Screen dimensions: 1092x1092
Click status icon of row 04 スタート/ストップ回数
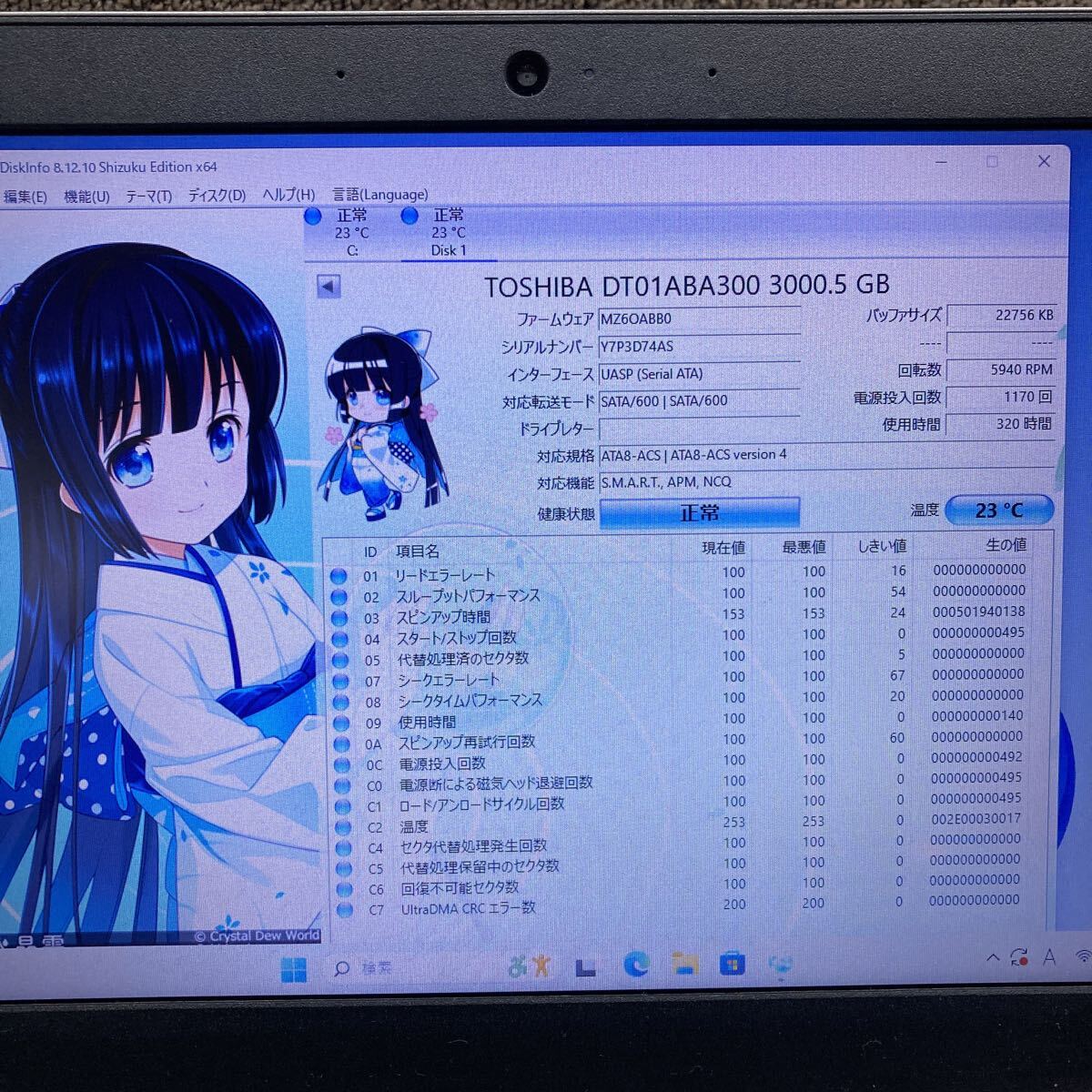click(340, 639)
